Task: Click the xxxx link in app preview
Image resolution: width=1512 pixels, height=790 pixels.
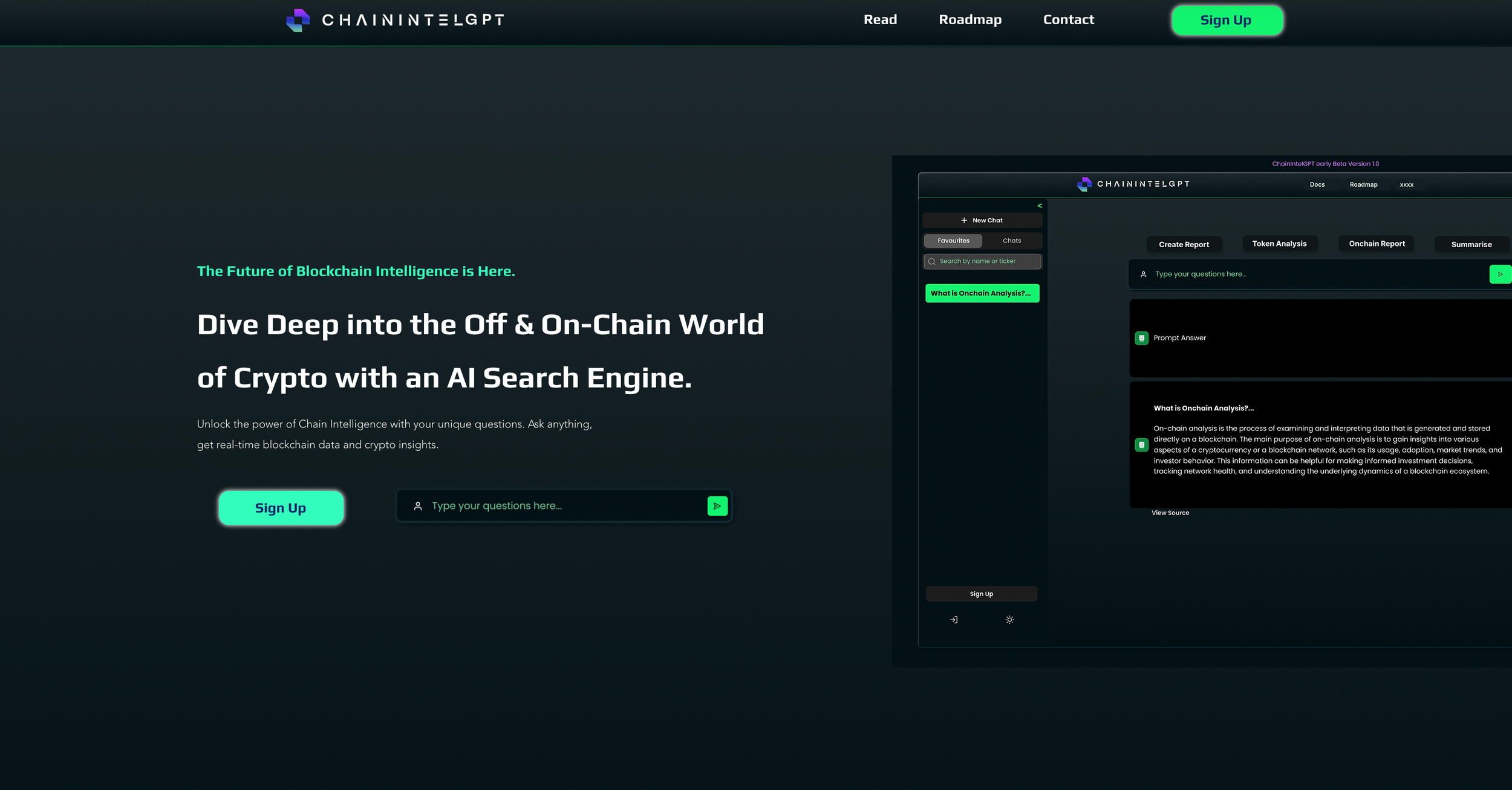Action: point(1407,185)
